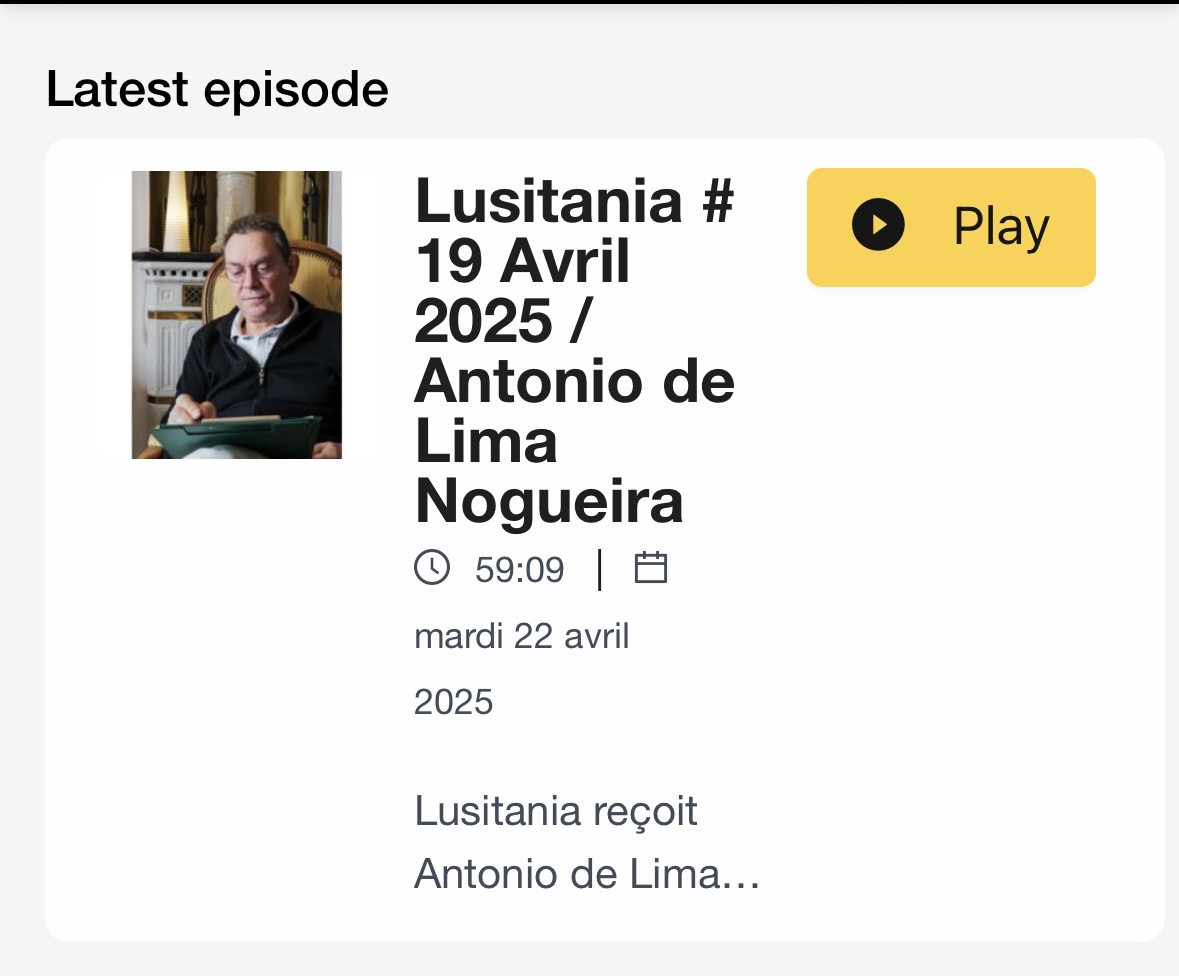Click empty space below the Play button
This screenshot has width=1179, height=976.
(950, 526)
